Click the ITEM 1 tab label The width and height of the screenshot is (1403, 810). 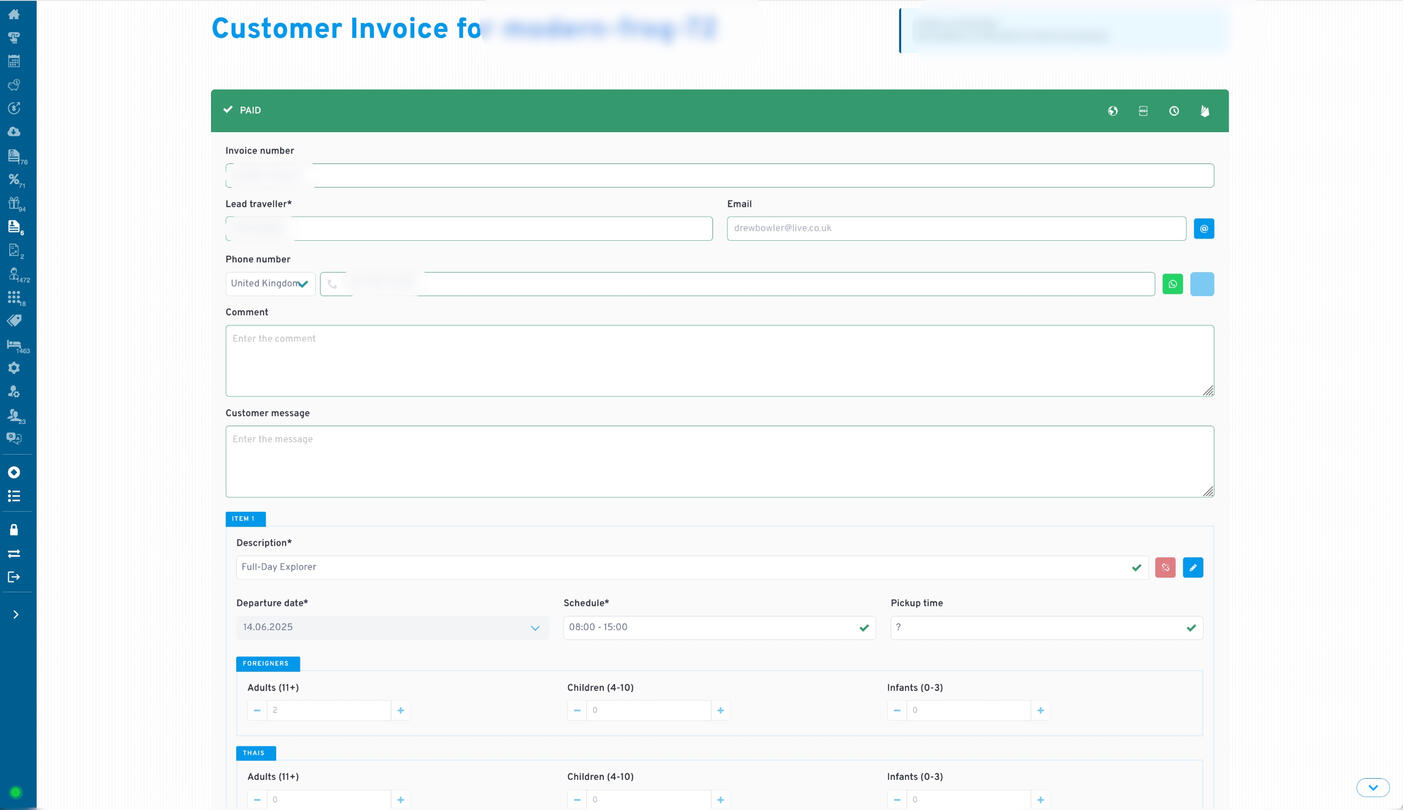(x=245, y=519)
